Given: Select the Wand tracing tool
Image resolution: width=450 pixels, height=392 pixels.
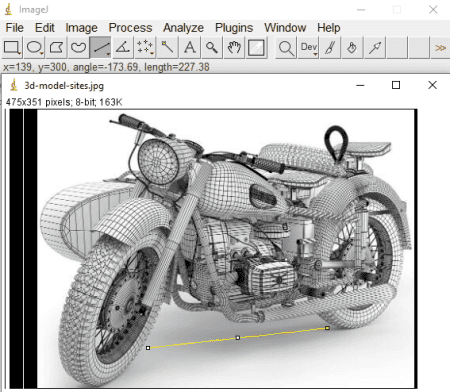Looking at the screenshot, I should (x=167, y=48).
